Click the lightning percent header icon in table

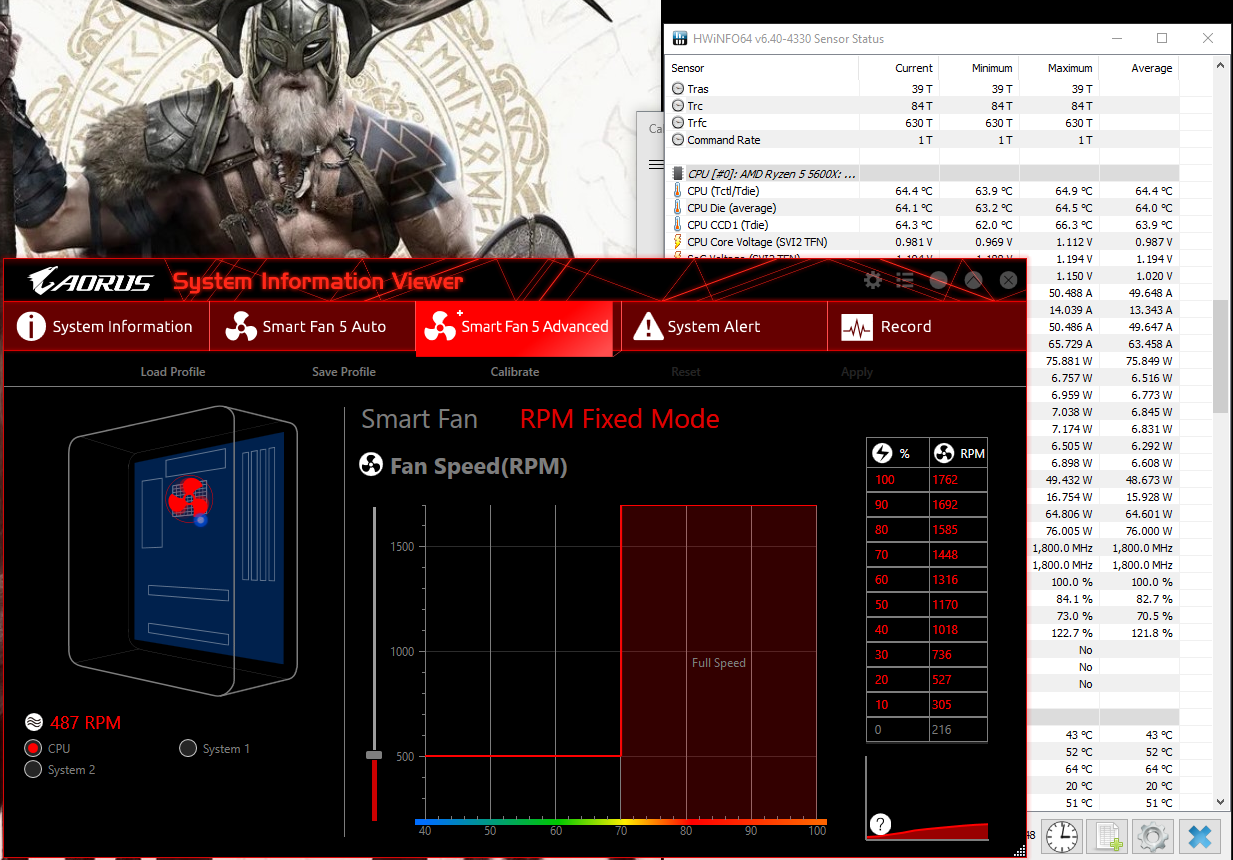point(882,453)
